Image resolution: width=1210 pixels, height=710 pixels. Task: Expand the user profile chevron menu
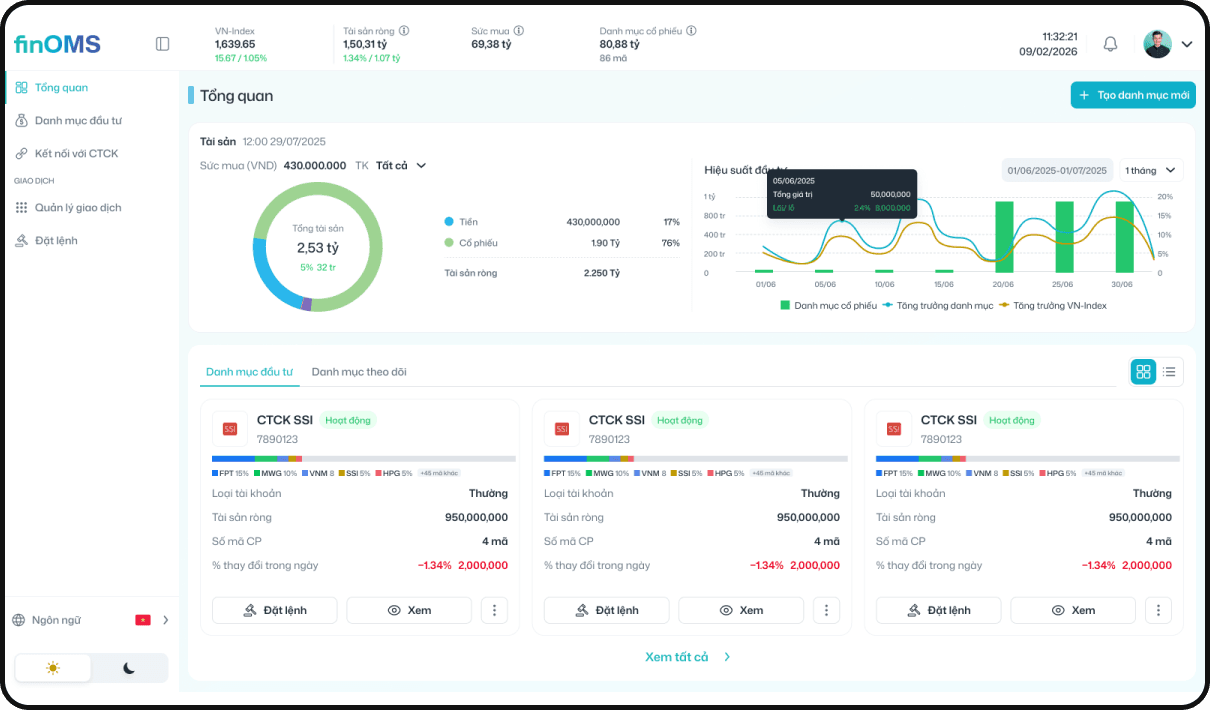point(1188,44)
